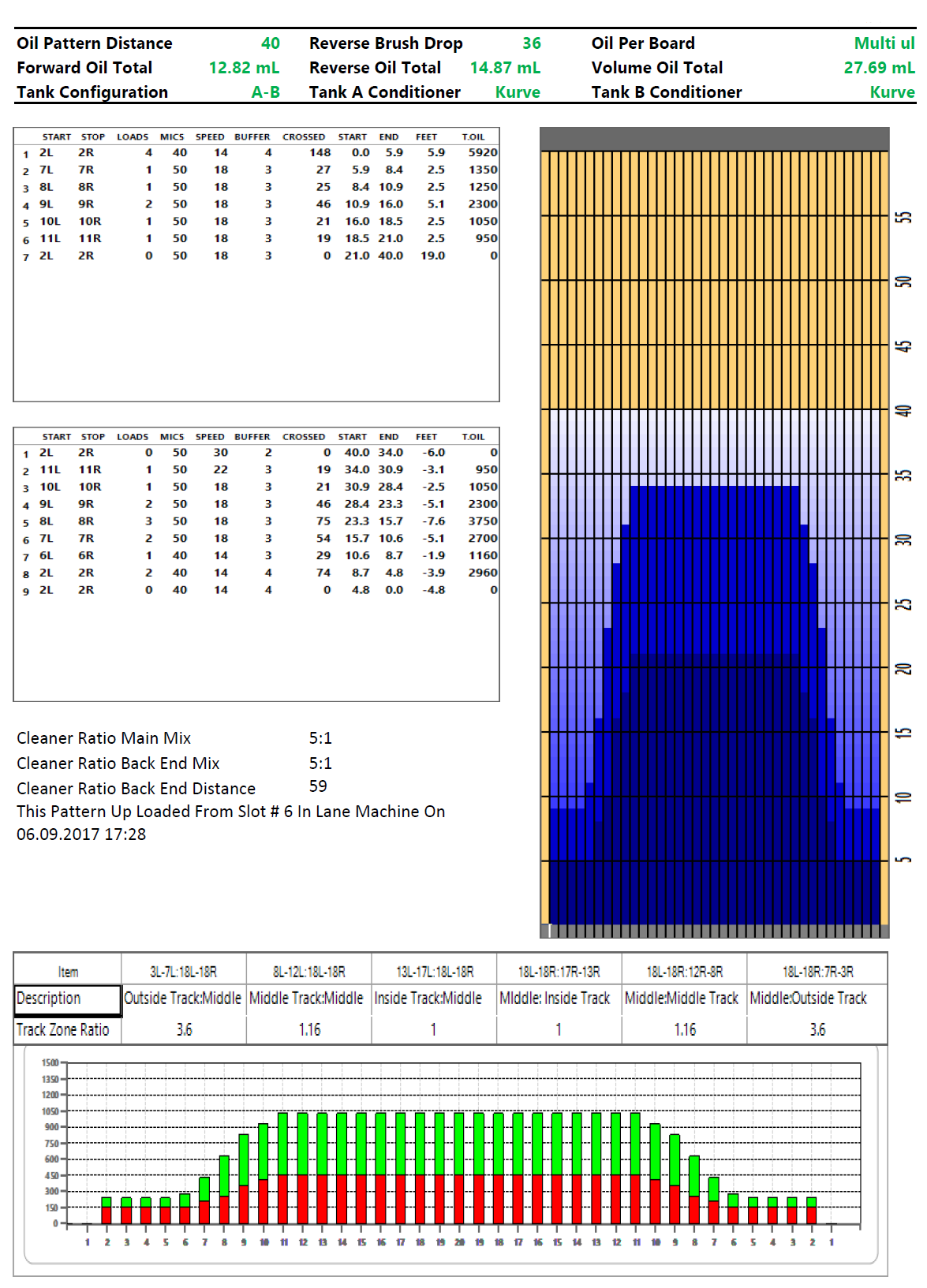Click the Tank Configuration A-B value

[x=265, y=92]
